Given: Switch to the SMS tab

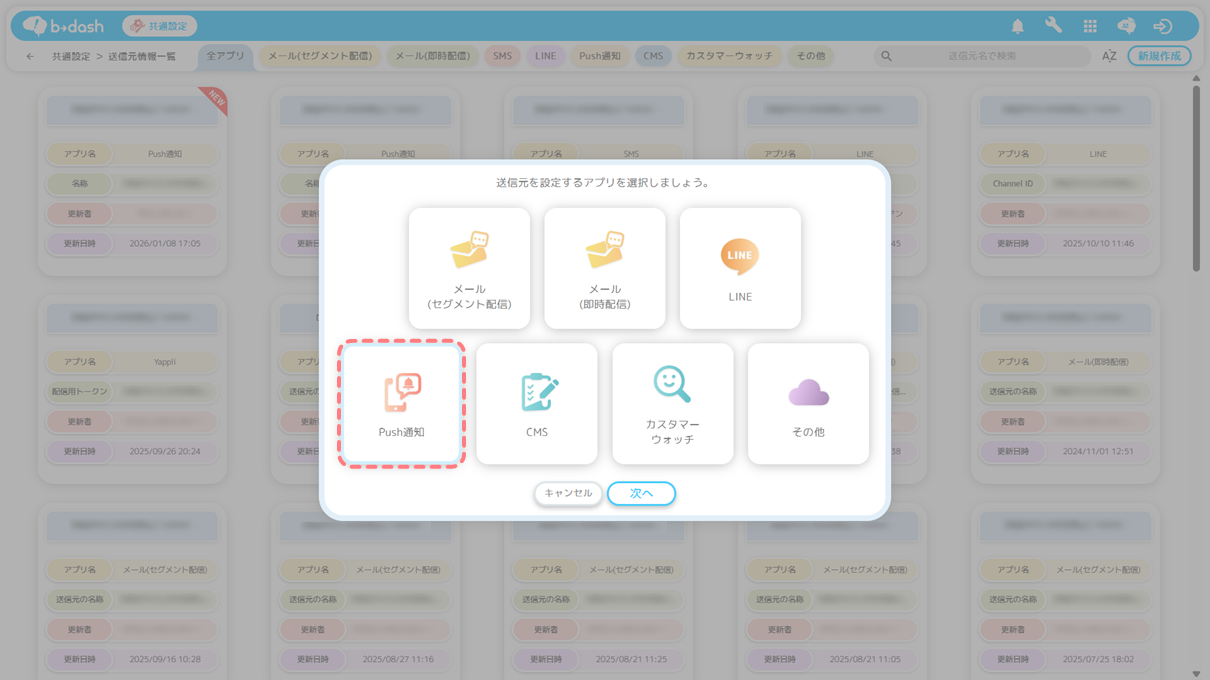Looking at the screenshot, I should pyautogui.click(x=502, y=56).
